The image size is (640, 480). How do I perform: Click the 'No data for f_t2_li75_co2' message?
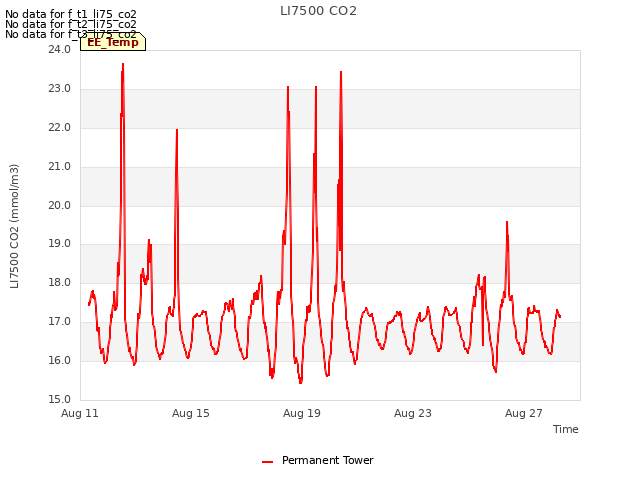(x=71, y=24)
